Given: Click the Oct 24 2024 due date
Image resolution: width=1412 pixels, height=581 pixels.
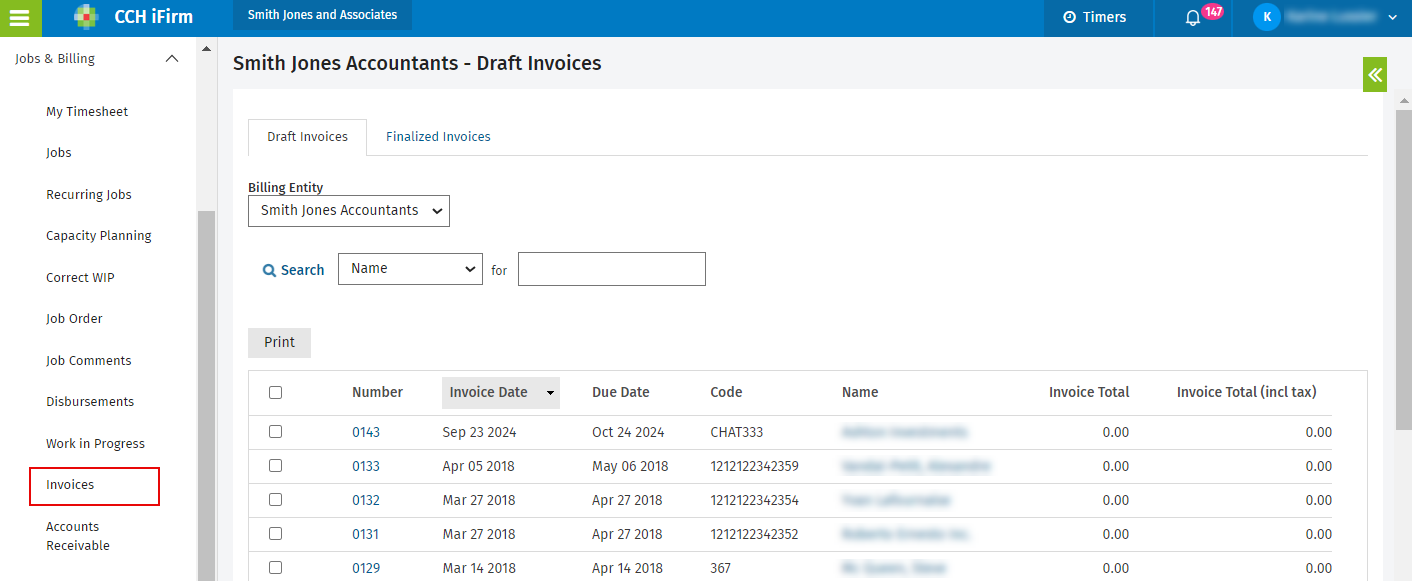Looking at the screenshot, I should (x=628, y=433).
